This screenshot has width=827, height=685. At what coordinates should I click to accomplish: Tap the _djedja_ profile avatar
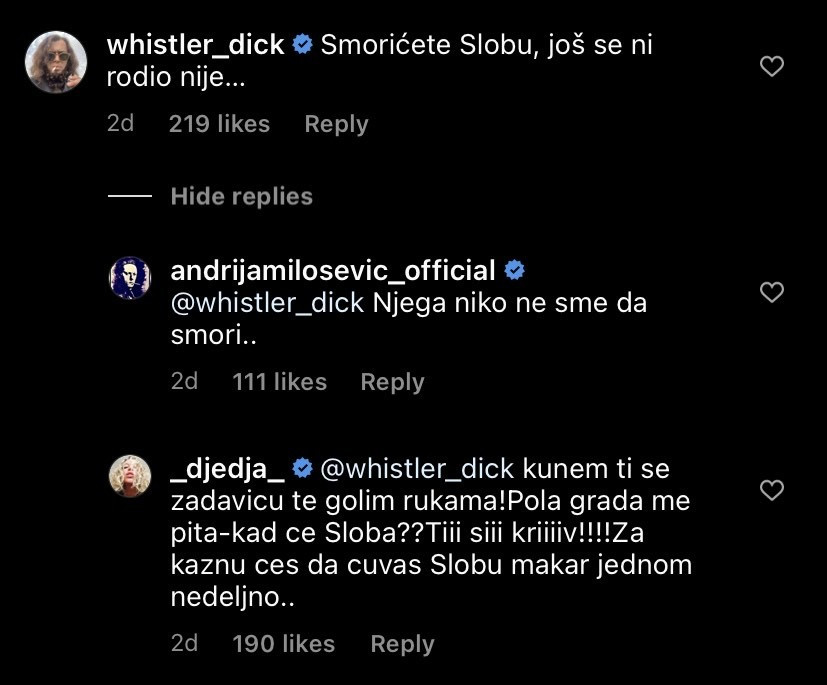129,476
